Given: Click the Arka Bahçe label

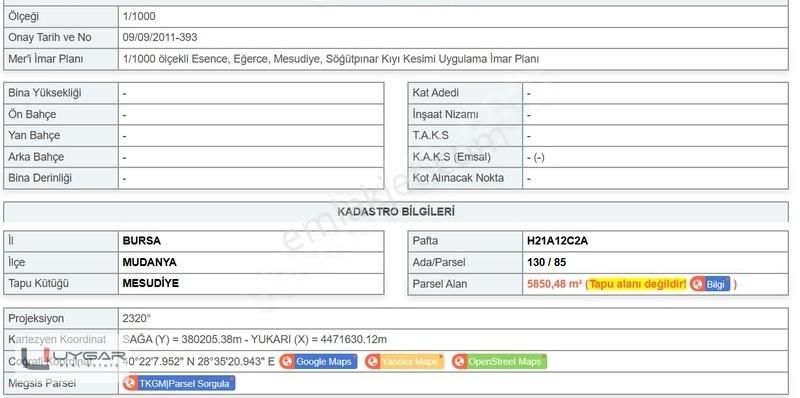Looking at the screenshot, I should coord(36,157).
